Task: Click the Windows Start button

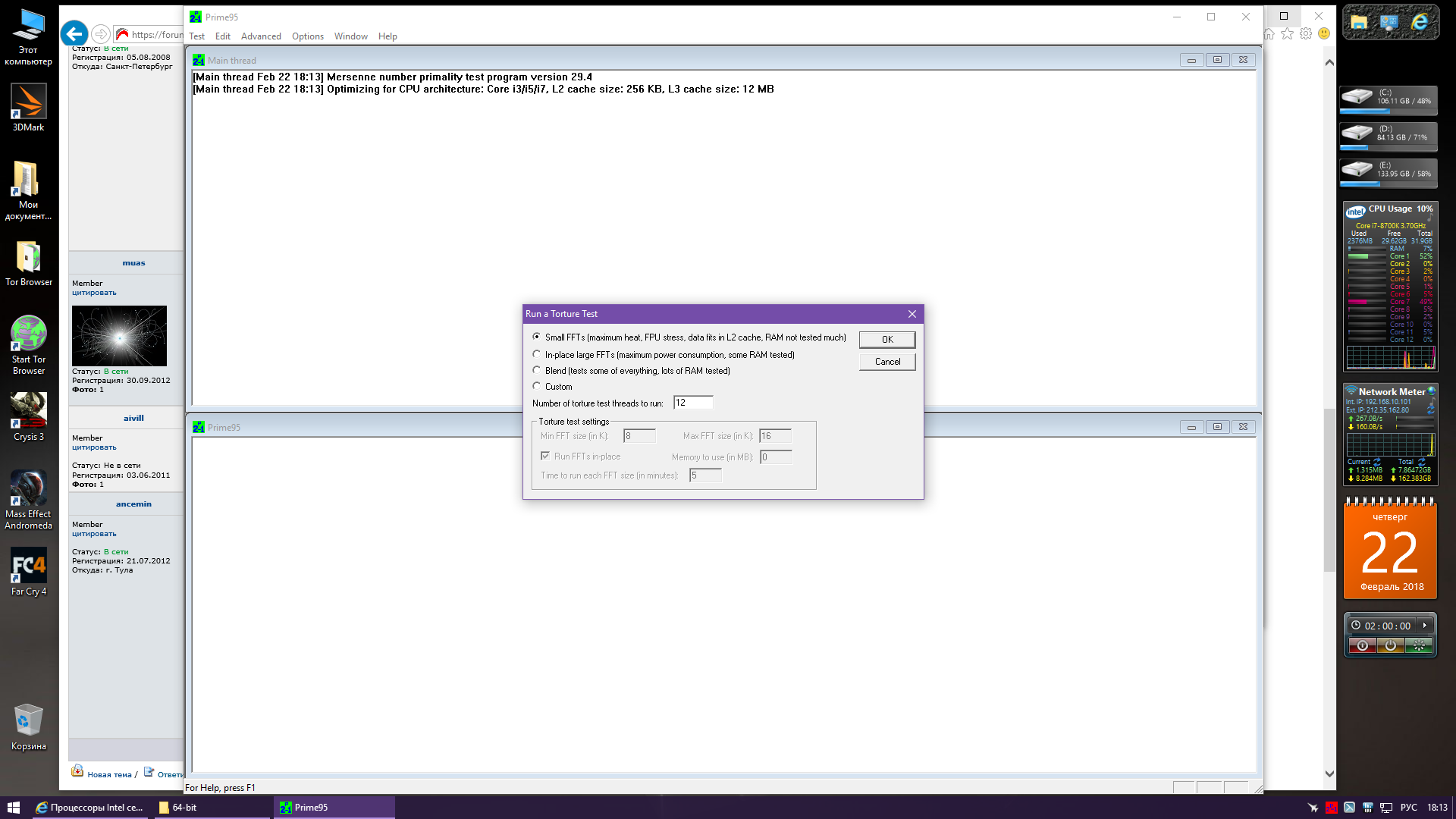Action: point(13,808)
